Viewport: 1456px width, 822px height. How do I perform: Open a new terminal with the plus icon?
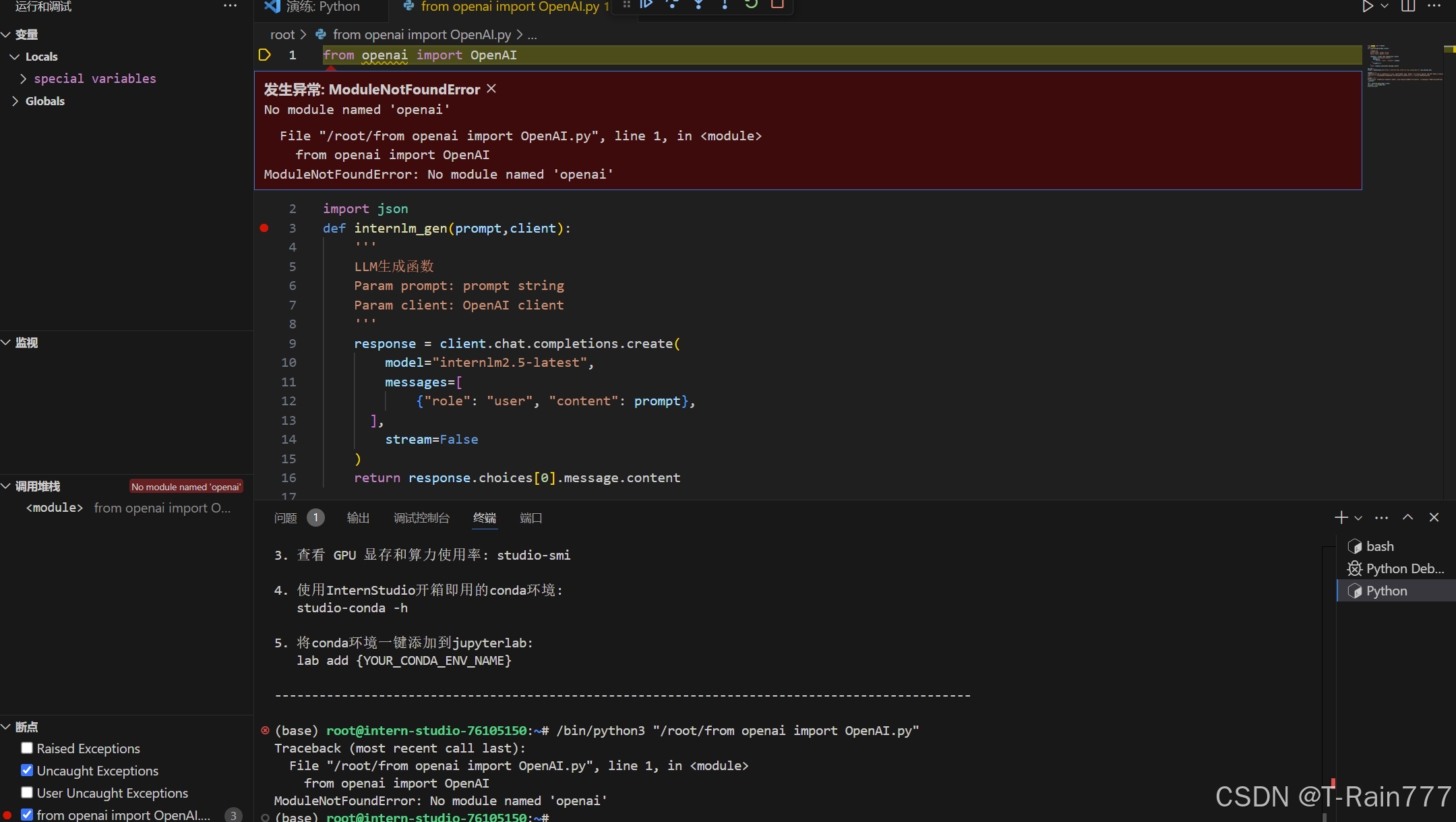click(x=1340, y=517)
